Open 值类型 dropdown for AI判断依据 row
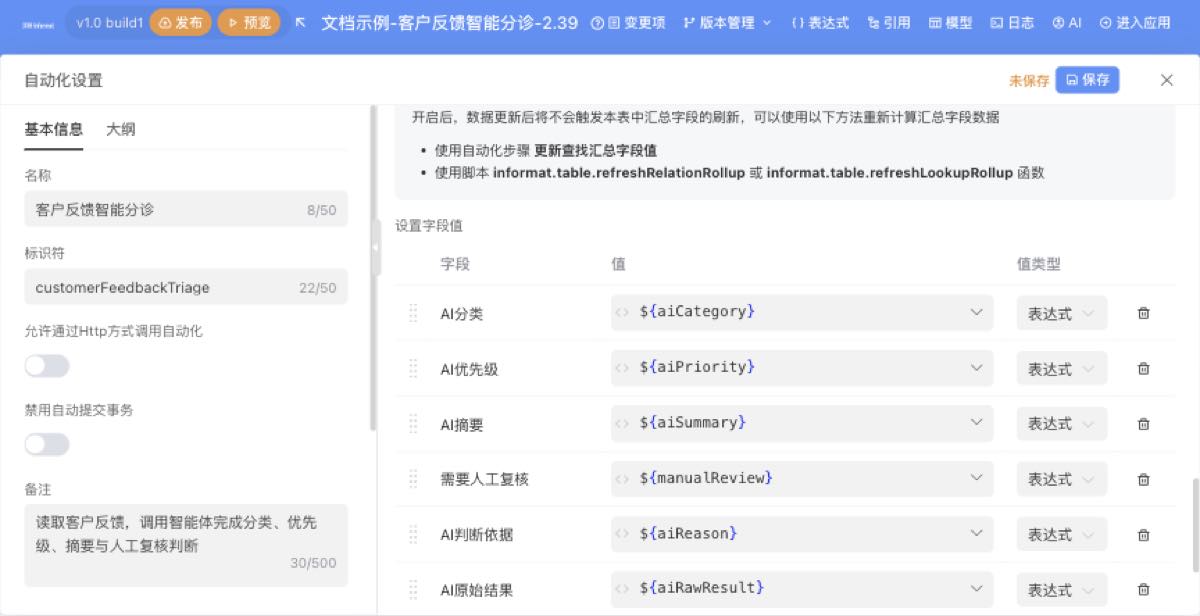 pos(1062,534)
